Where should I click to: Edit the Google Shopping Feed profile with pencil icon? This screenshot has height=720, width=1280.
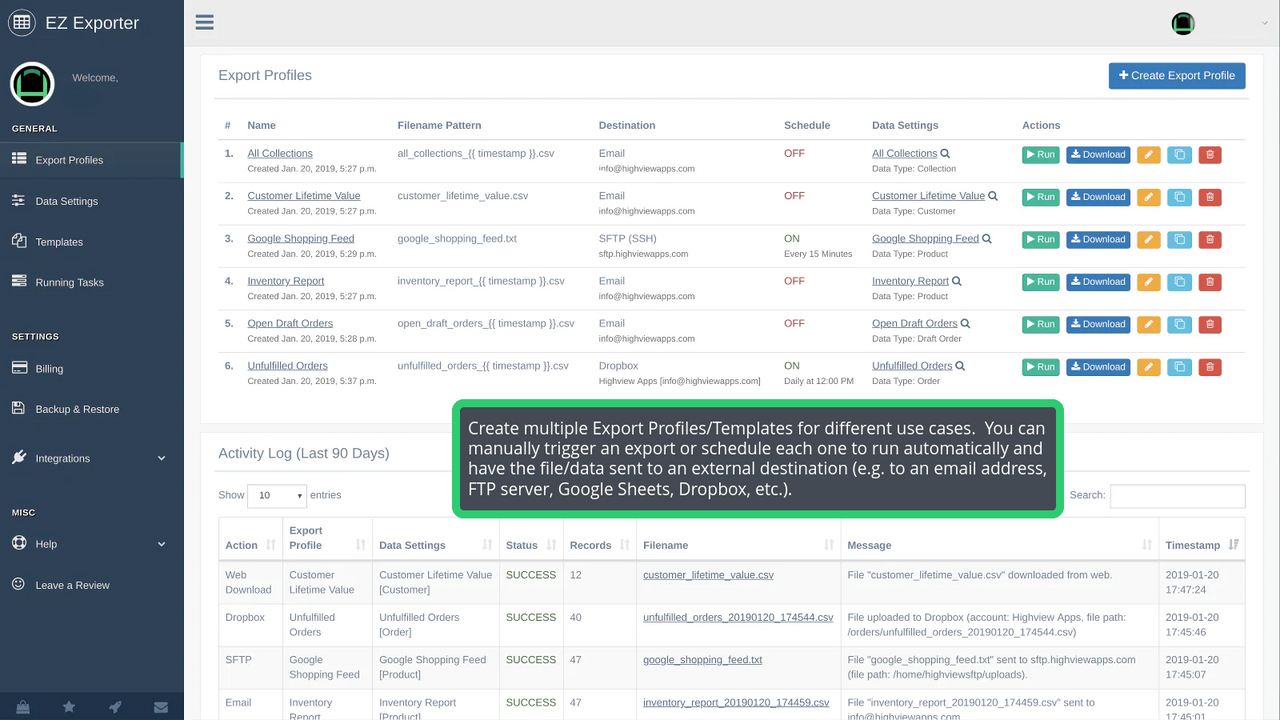(x=1148, y=239)
